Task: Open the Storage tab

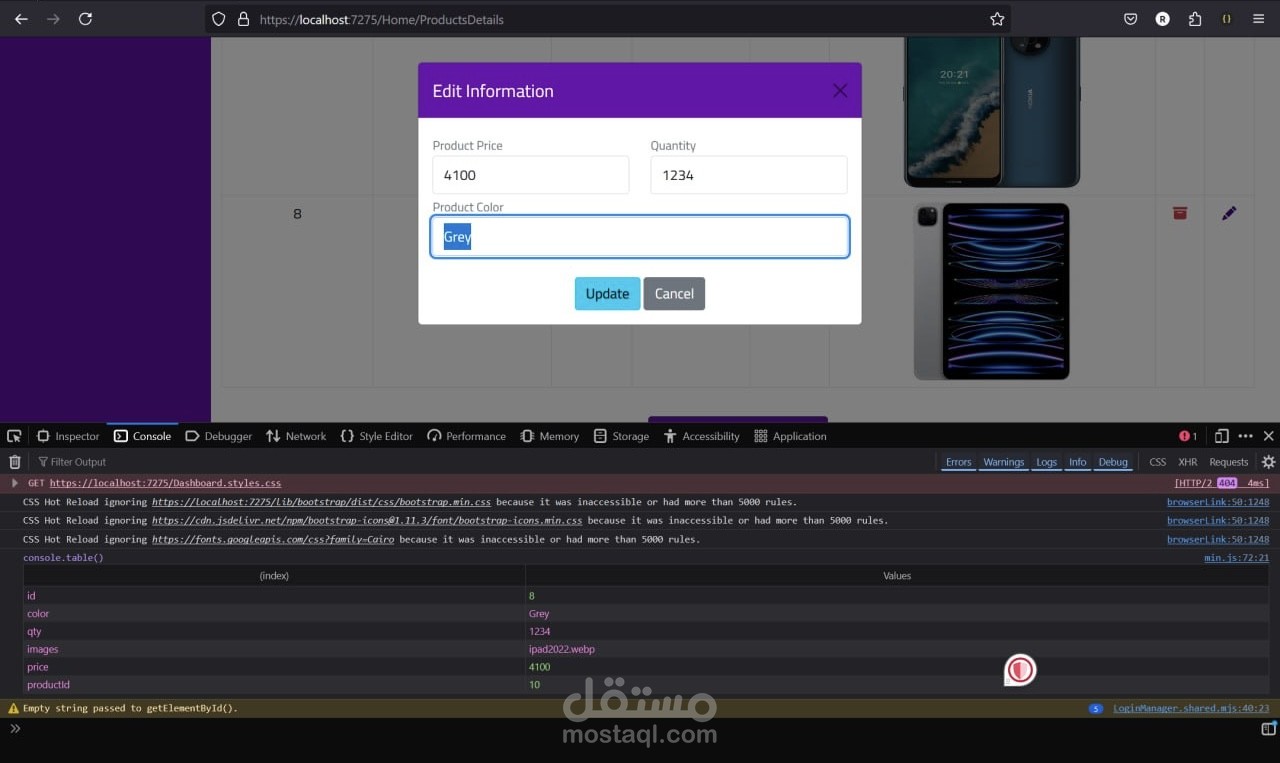Action: (x=621, y=436)
